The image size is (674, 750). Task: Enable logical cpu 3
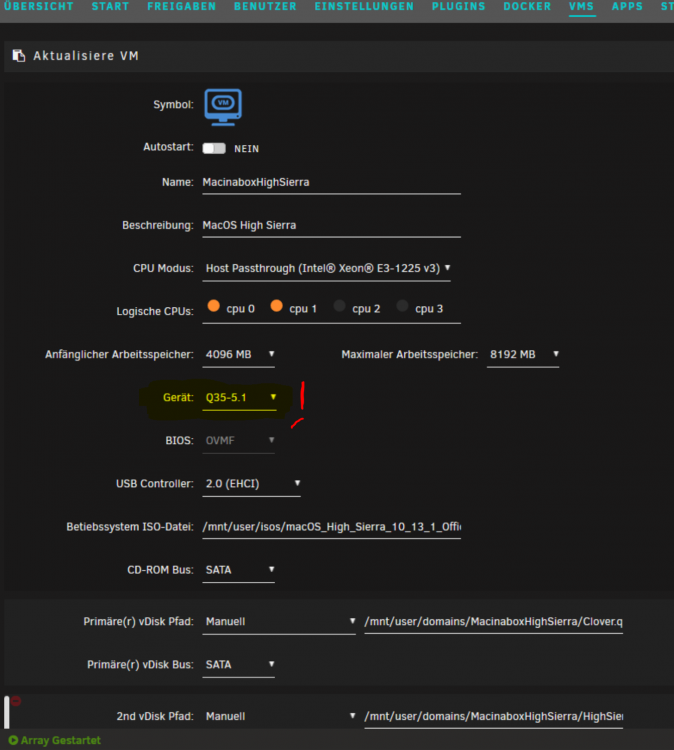coord(403,306)
